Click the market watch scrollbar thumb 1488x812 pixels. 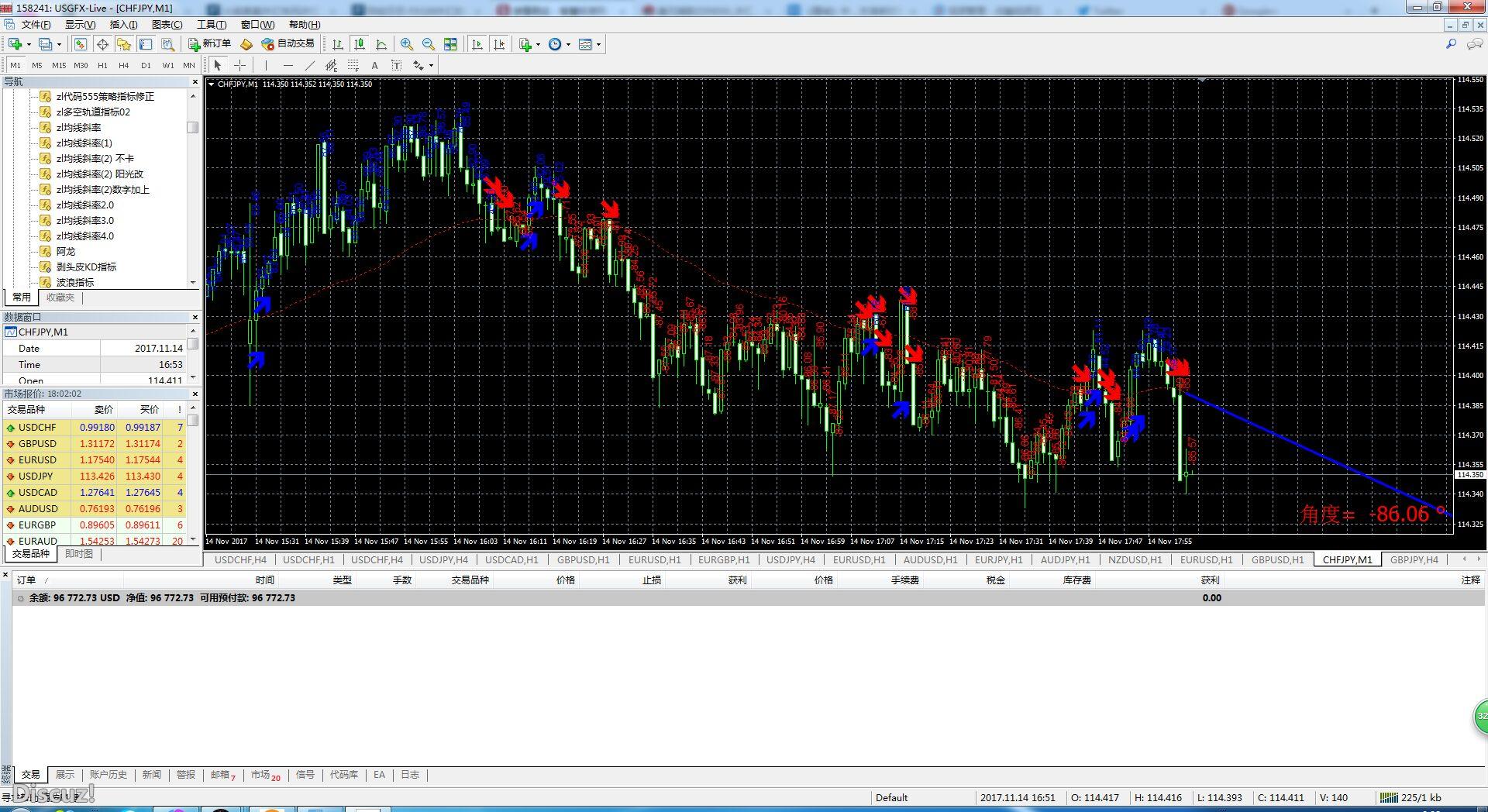click(x=193, y=421)
